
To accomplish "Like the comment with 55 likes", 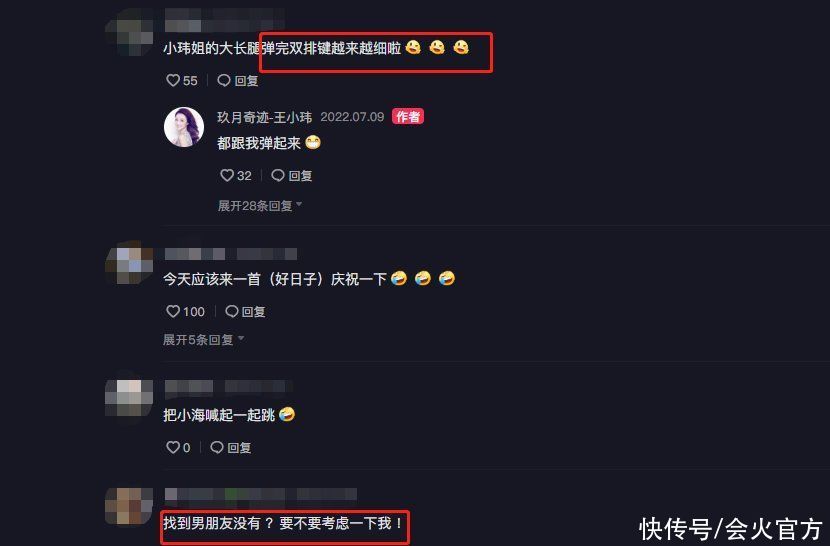I will coord(173,80).
